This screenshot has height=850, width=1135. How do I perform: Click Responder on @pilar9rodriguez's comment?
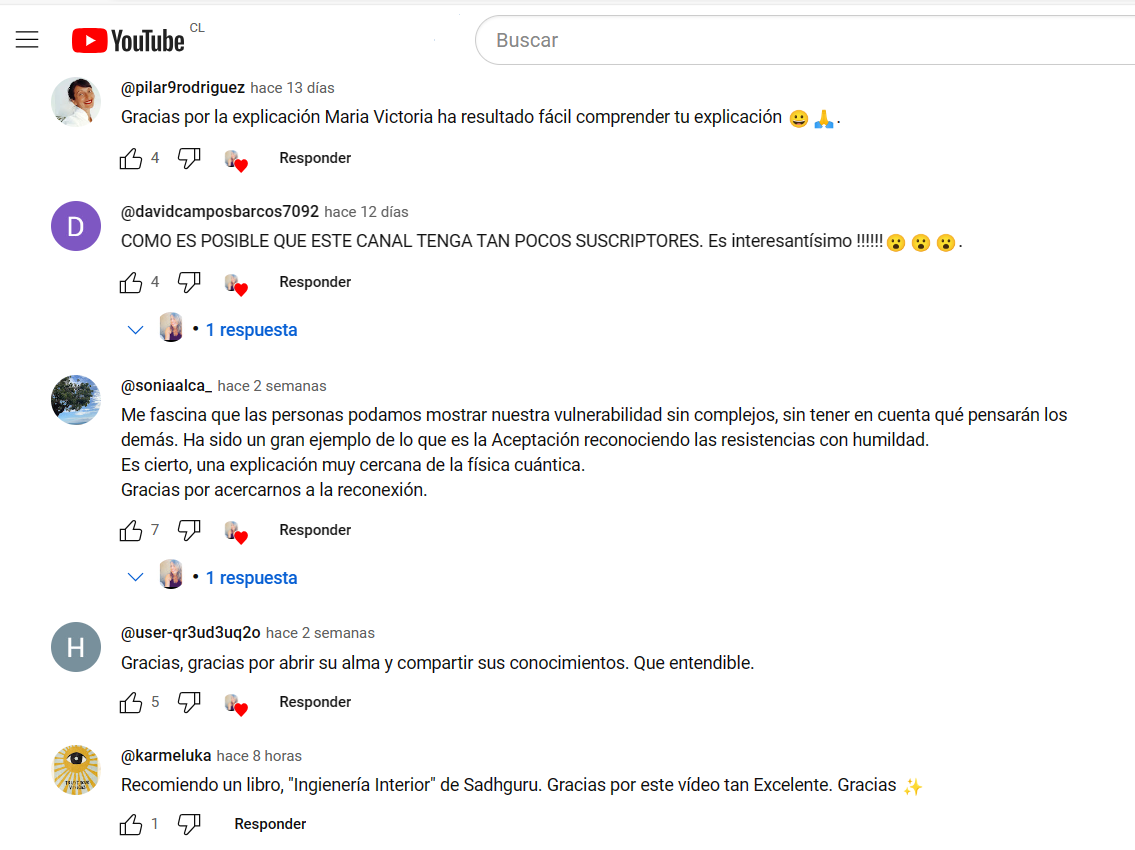coord(315,158)
